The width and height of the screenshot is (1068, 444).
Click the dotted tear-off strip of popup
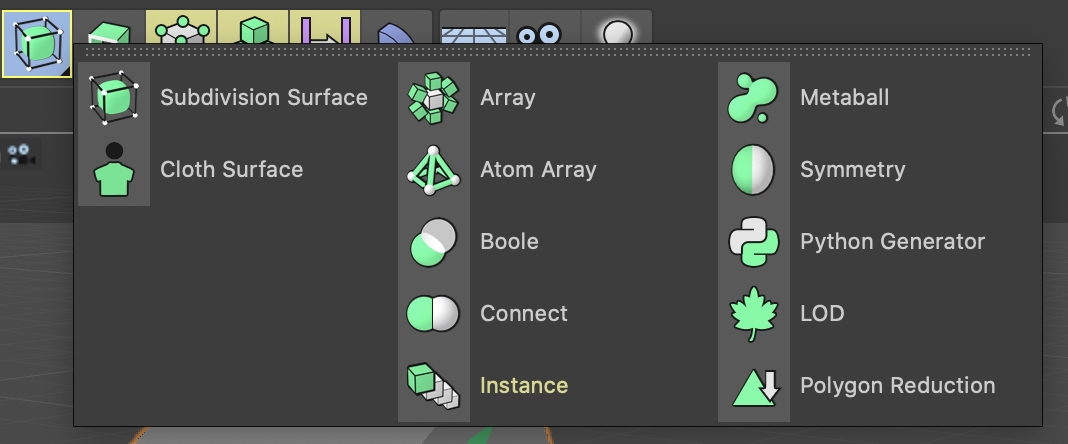point(557,49)
